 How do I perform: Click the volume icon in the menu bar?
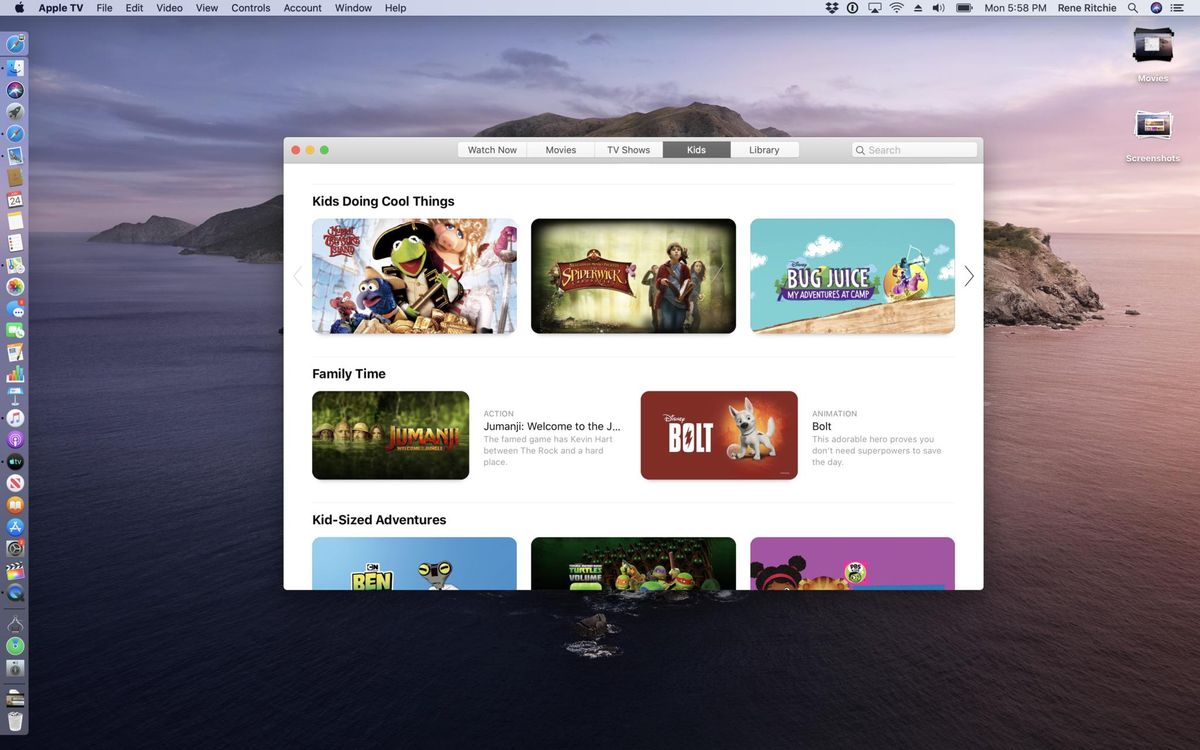(938, 8)
